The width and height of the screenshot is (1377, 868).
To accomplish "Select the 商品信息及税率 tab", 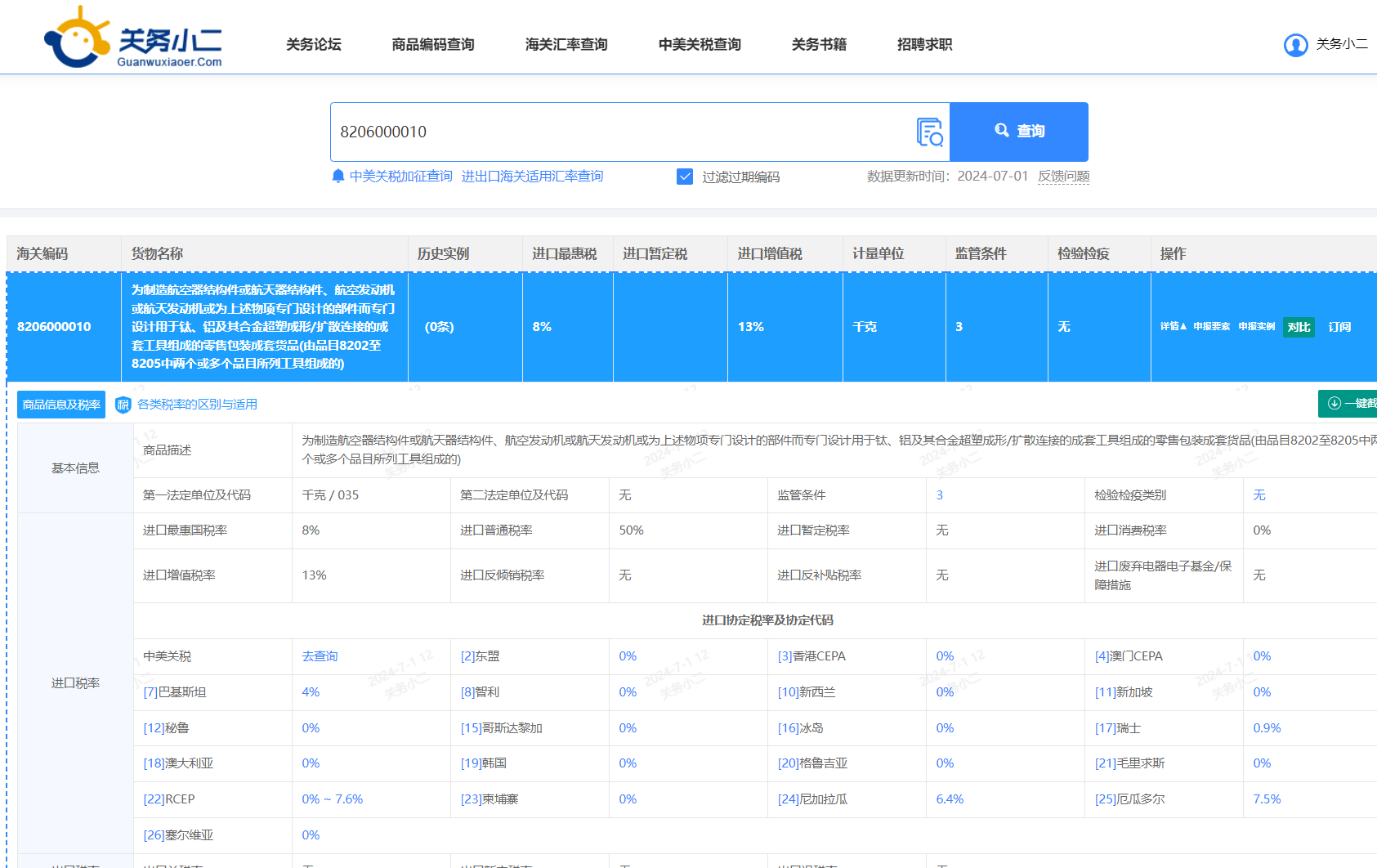I will click(61, 405).
